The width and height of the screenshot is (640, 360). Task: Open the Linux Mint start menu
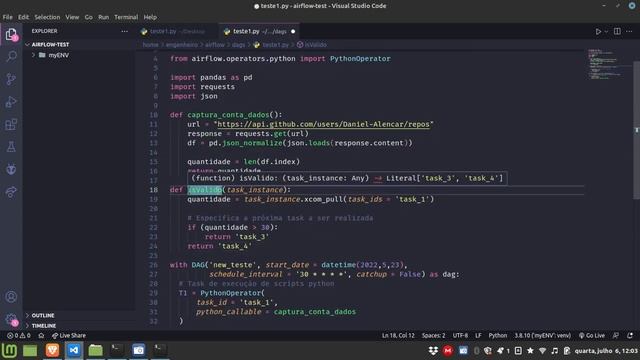[x=9, y=350]
